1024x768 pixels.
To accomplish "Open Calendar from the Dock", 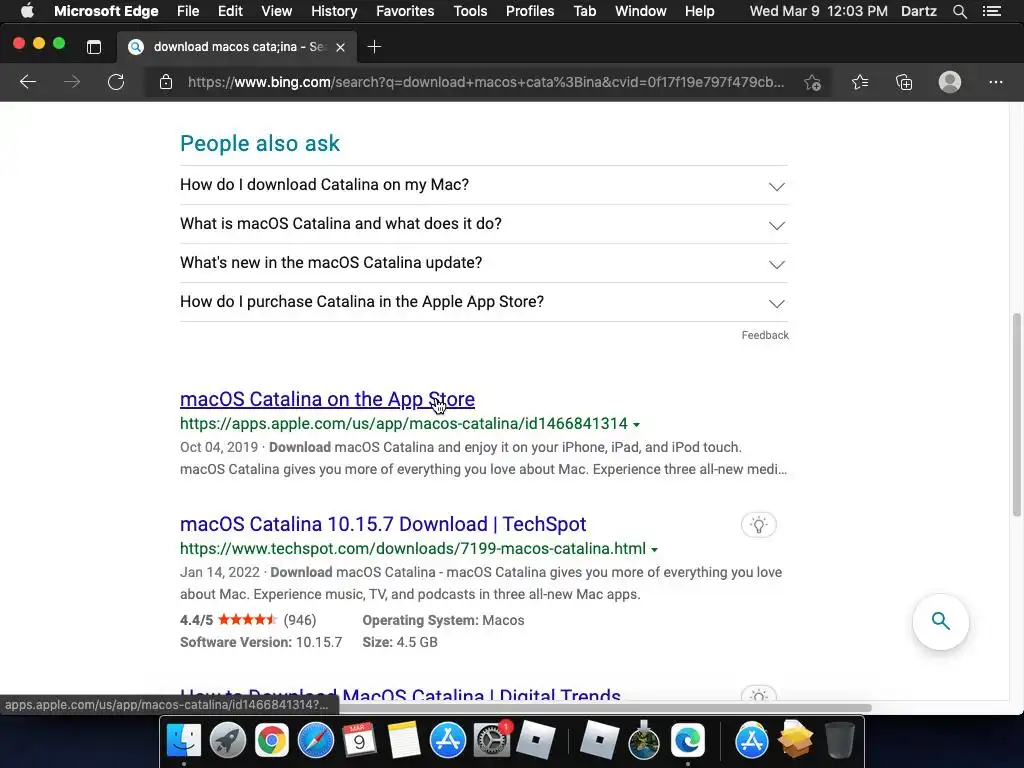I will (x=359, y=741).
